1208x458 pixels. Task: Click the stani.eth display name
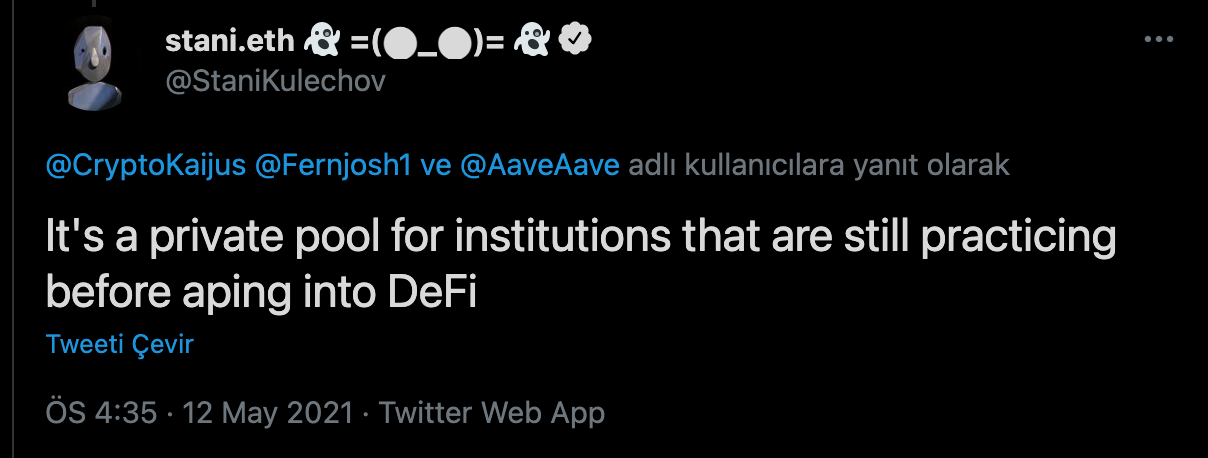tap(229, 40)
